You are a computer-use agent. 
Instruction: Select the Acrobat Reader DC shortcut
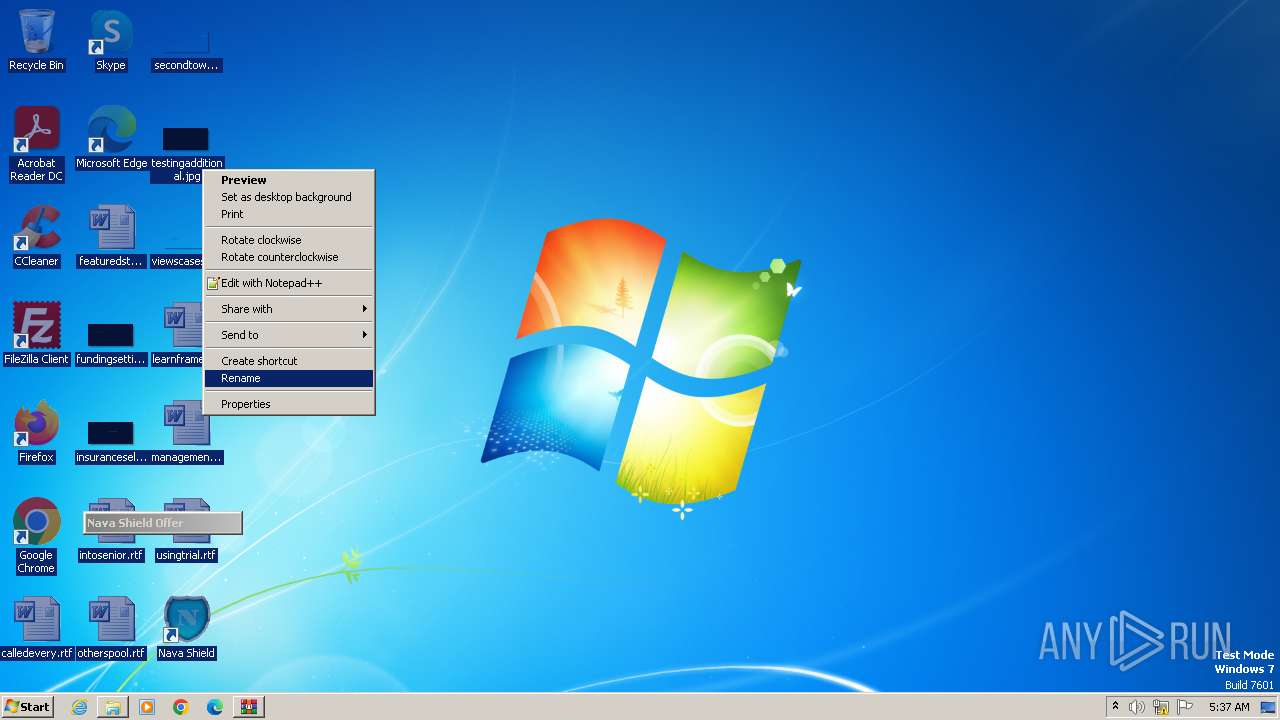pyautogui.click(x=36, y=144)
